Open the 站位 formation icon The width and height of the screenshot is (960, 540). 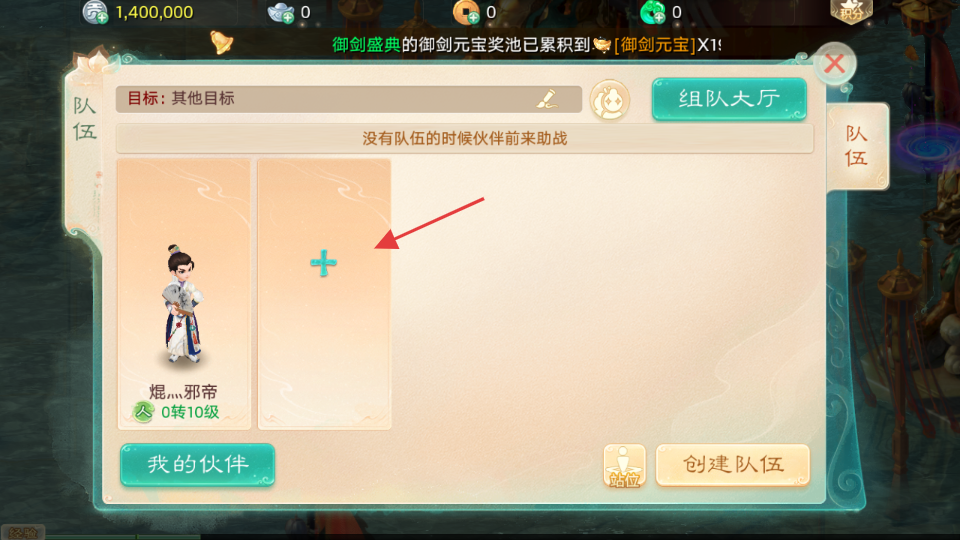pos(624,466)
